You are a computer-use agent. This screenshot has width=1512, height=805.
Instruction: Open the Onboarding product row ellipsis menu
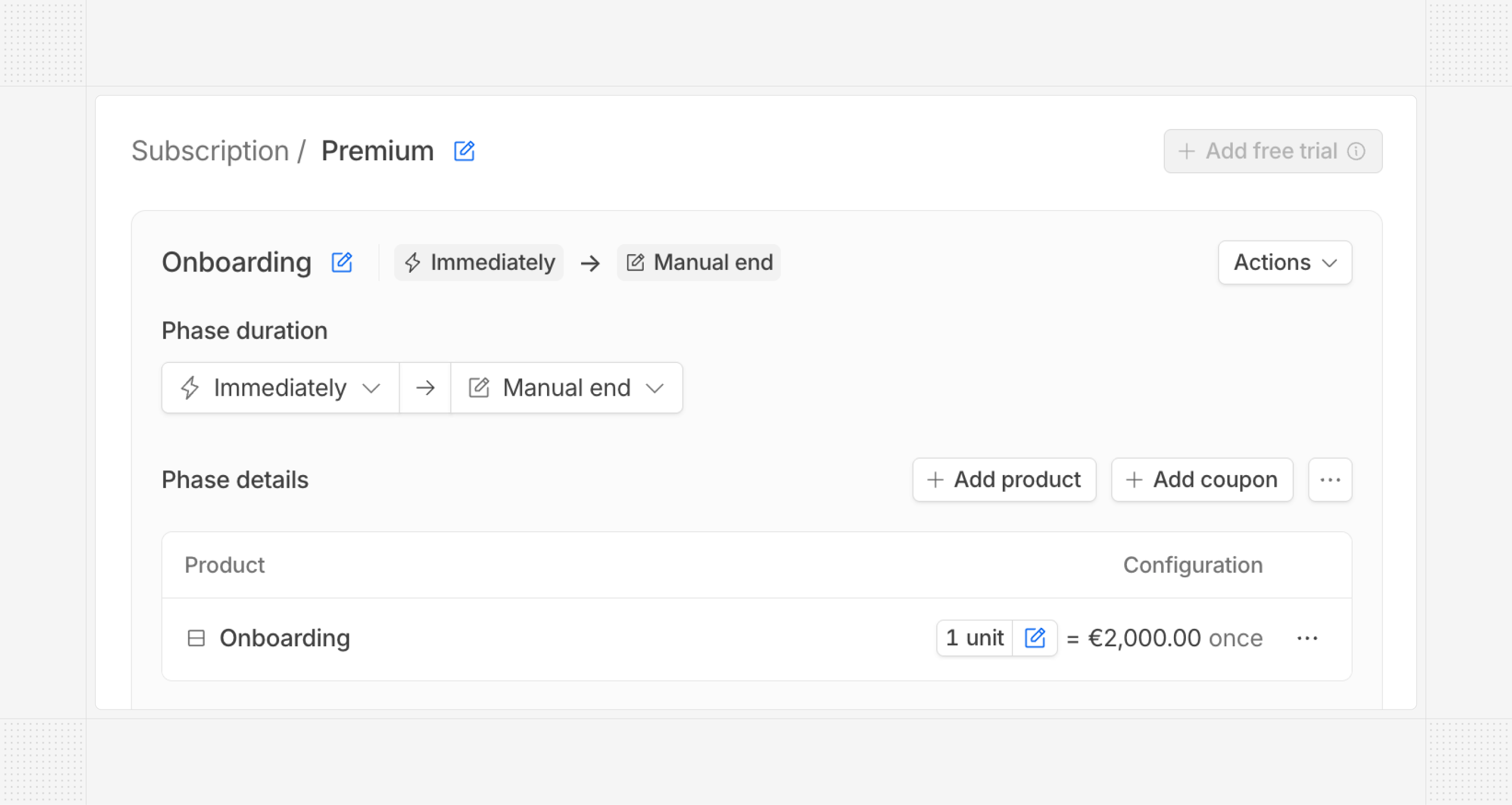point(1307,638)
